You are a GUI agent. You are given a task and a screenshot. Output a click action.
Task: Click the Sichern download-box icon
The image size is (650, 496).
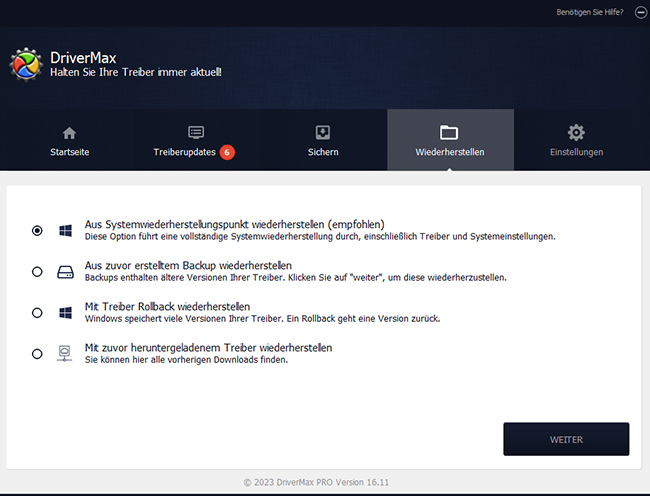323,133
